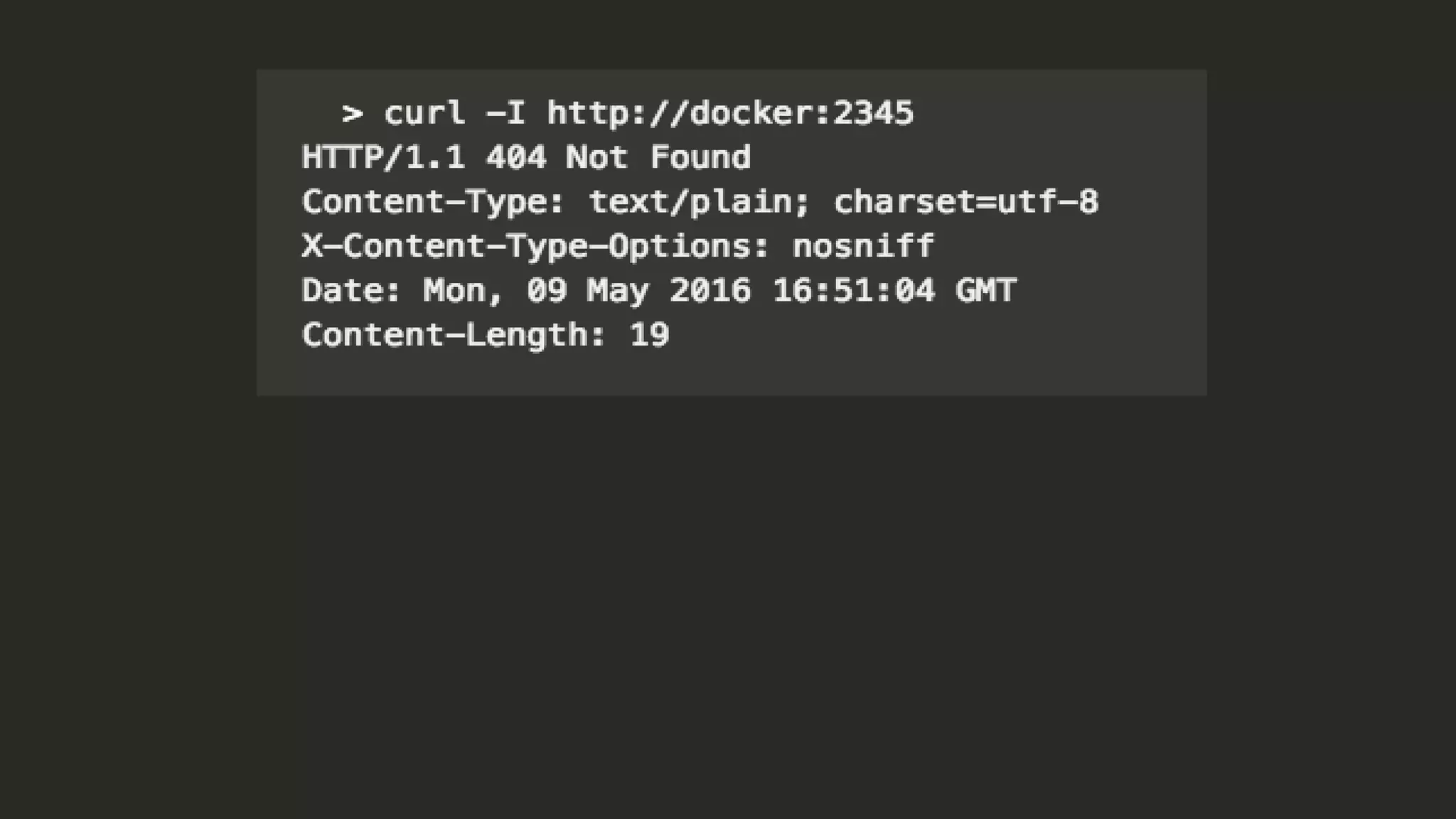Viewport: 1456px width, 819px height.
Task: Click '09 May 2016' date text
Action: click(638, 291)
